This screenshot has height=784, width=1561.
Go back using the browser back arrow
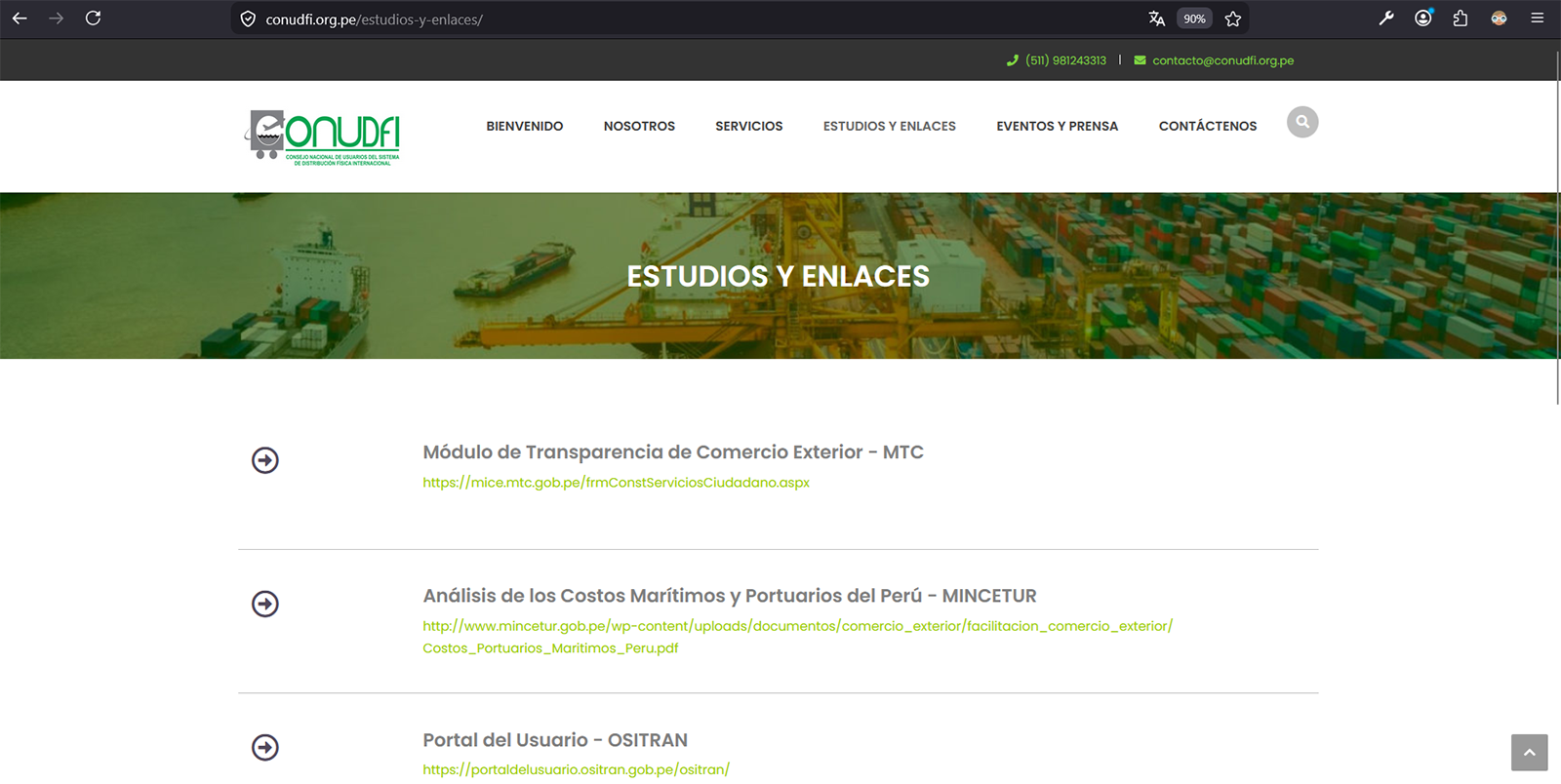20,19
